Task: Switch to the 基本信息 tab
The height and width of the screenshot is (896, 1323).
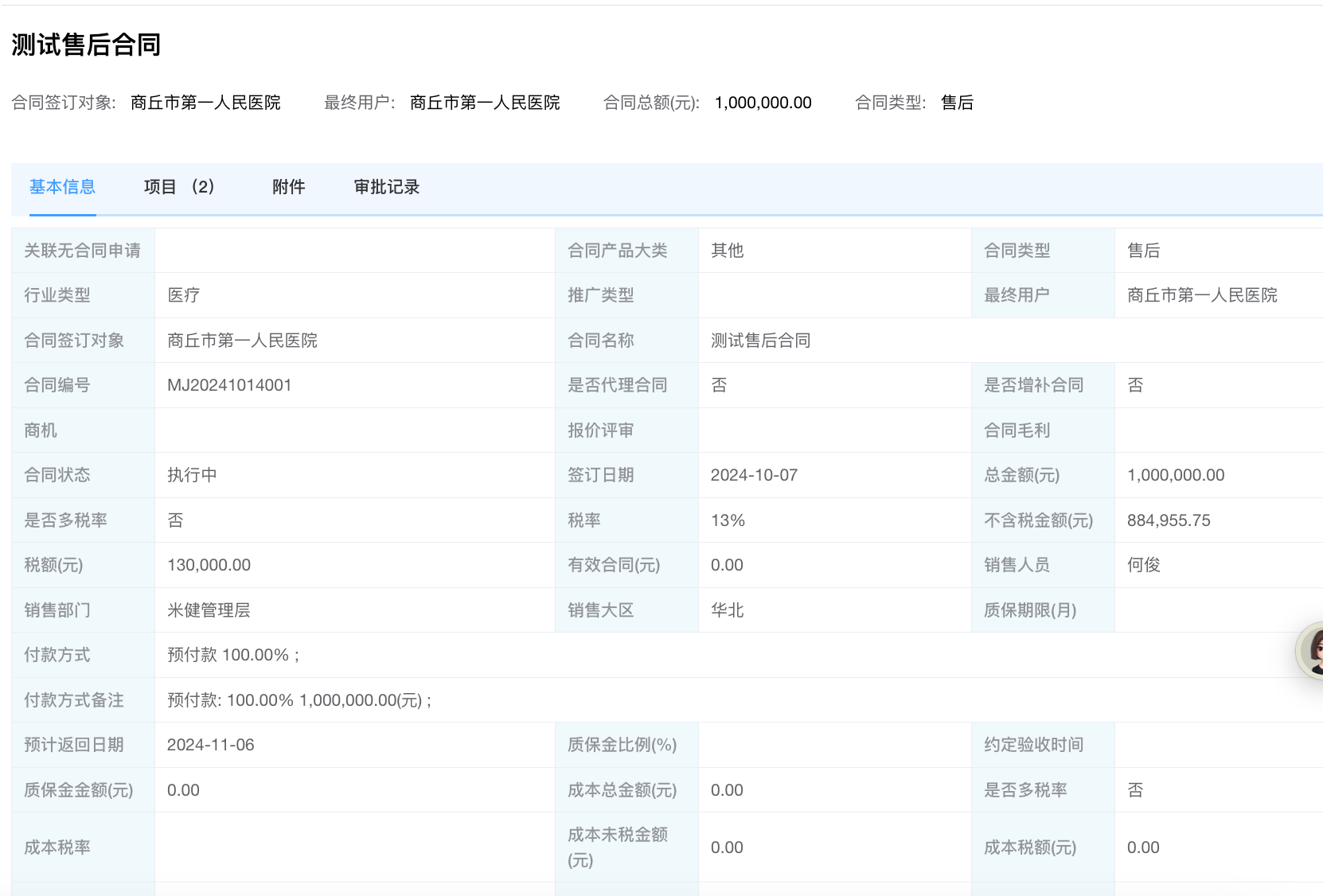Action: (x=62, y=187)
